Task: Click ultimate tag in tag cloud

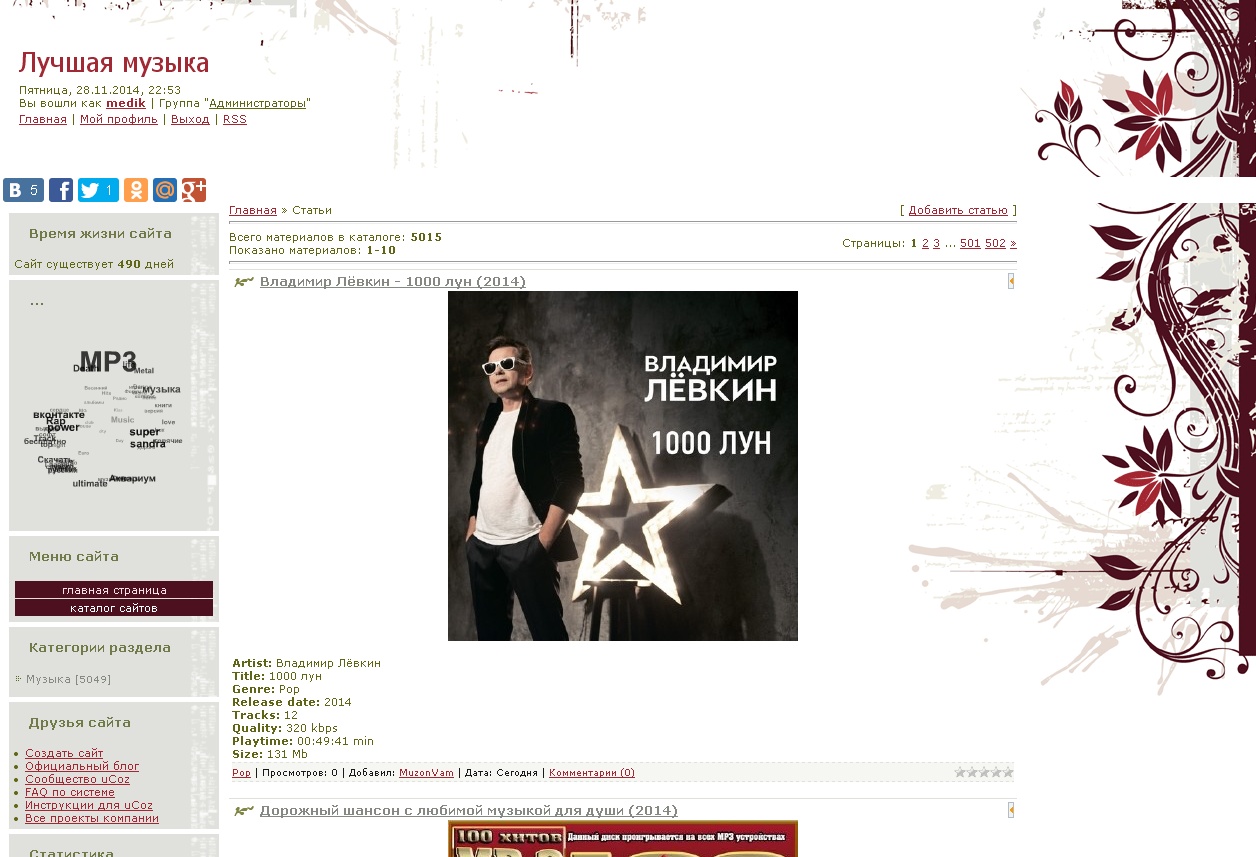Action: [90, 483]
